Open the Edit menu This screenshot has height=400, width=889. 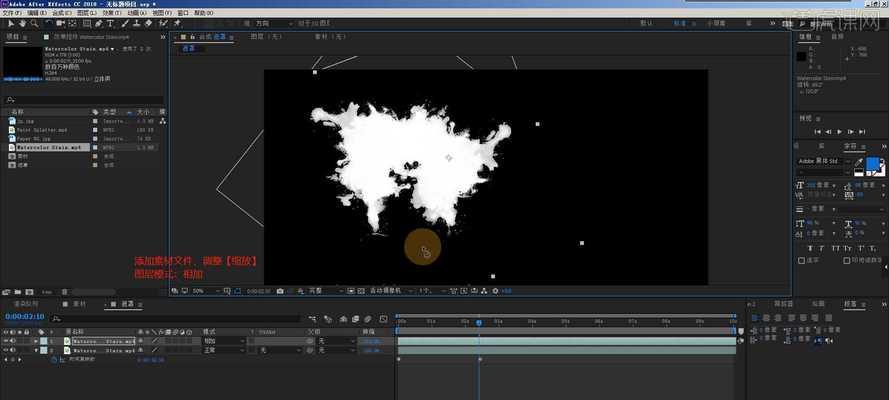tap(37, 12)
